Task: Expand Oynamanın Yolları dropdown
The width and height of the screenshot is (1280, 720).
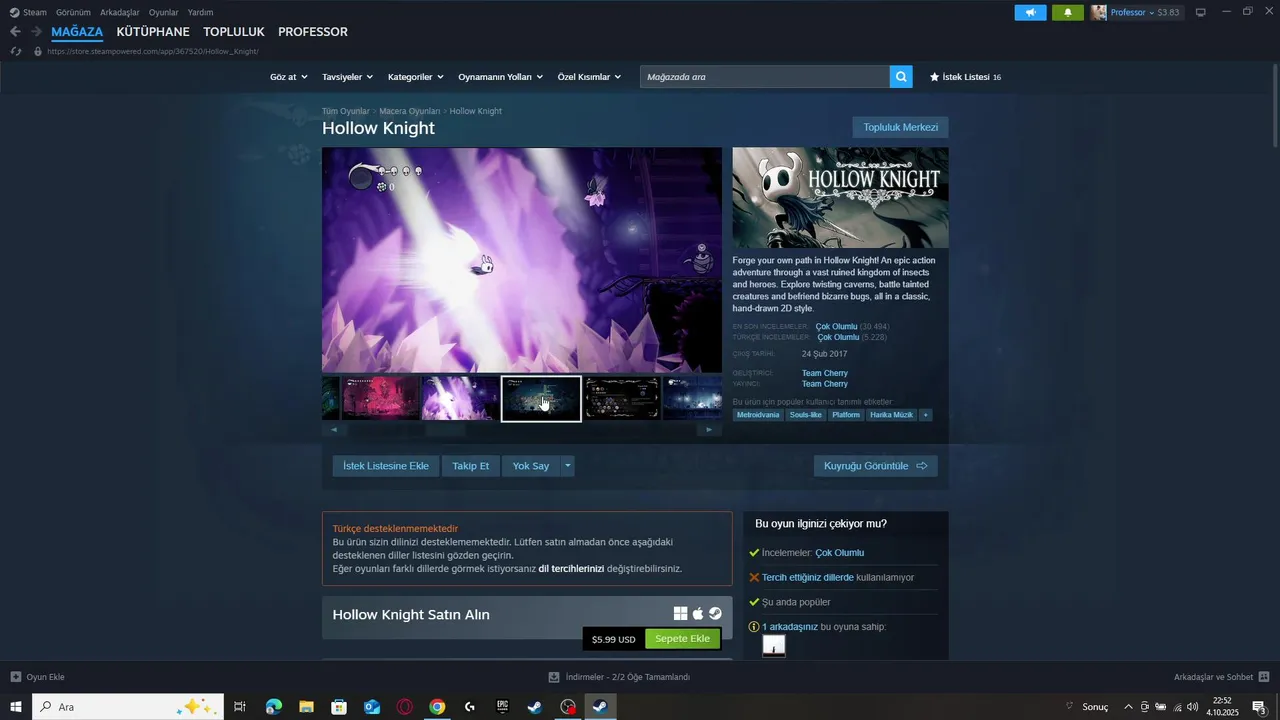Action: [x=500, y=77]
